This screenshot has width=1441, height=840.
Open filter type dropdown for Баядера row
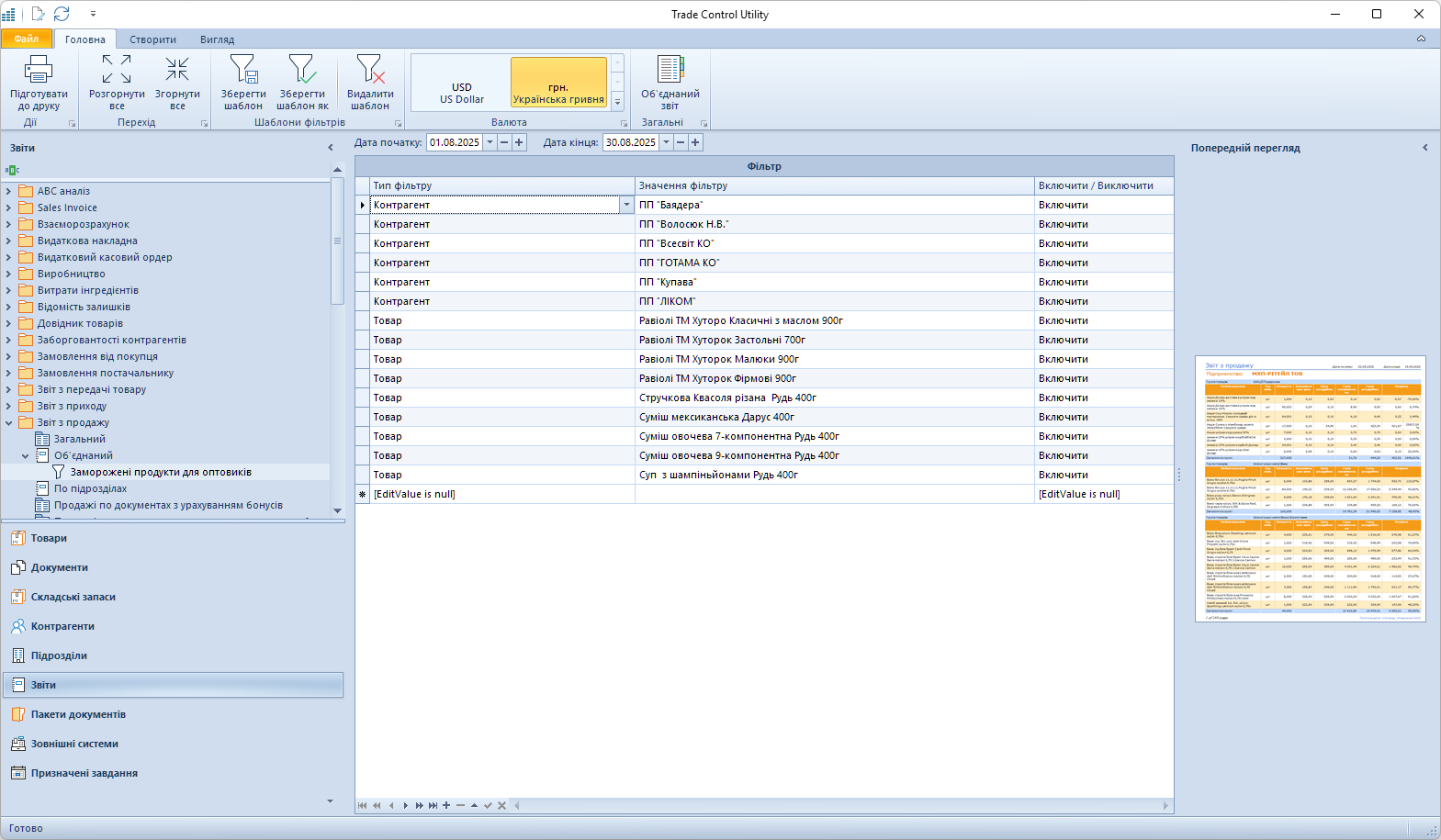(x=627, y=206)
